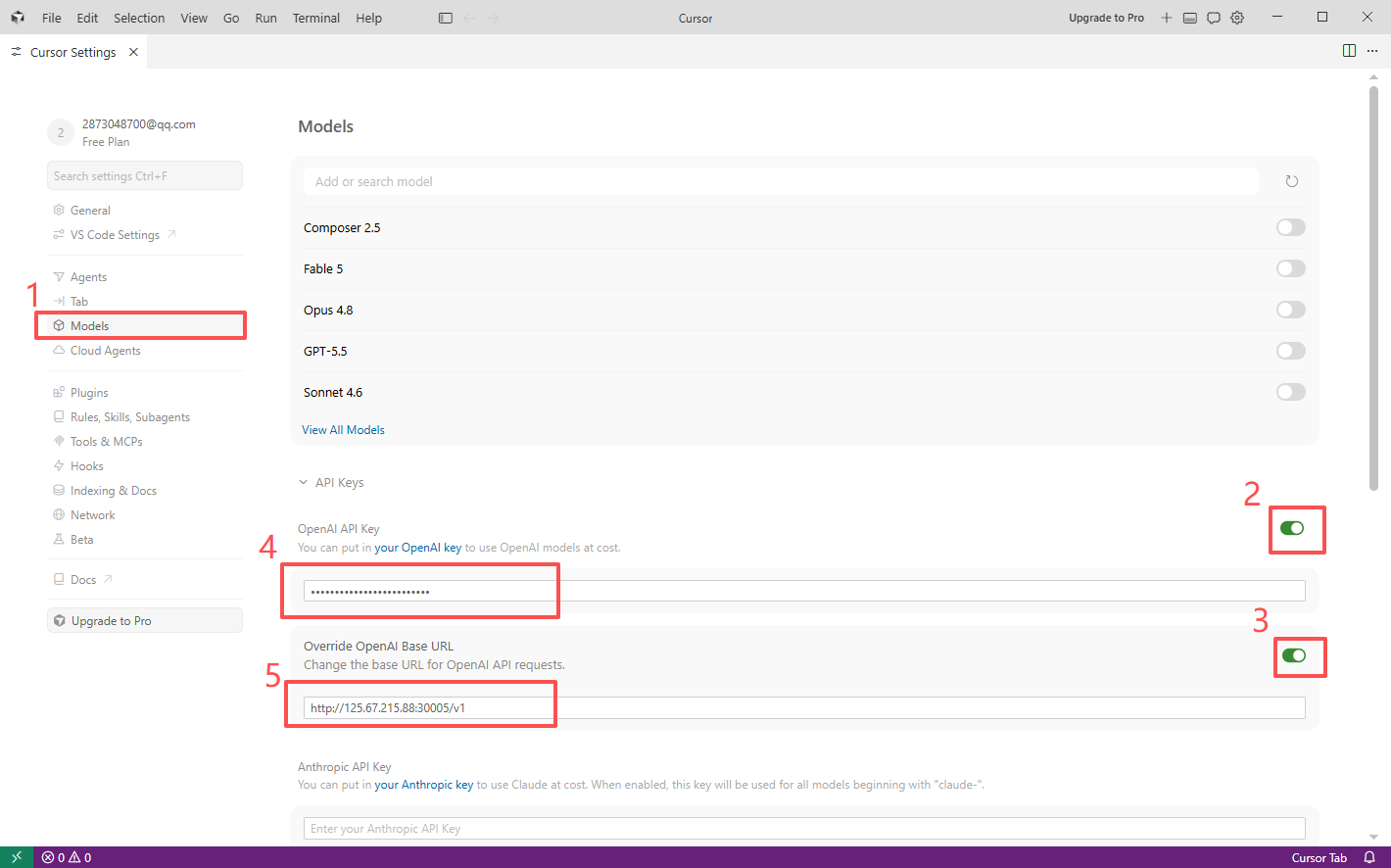Click the OpenAI base URL input field

coord(804,707)
